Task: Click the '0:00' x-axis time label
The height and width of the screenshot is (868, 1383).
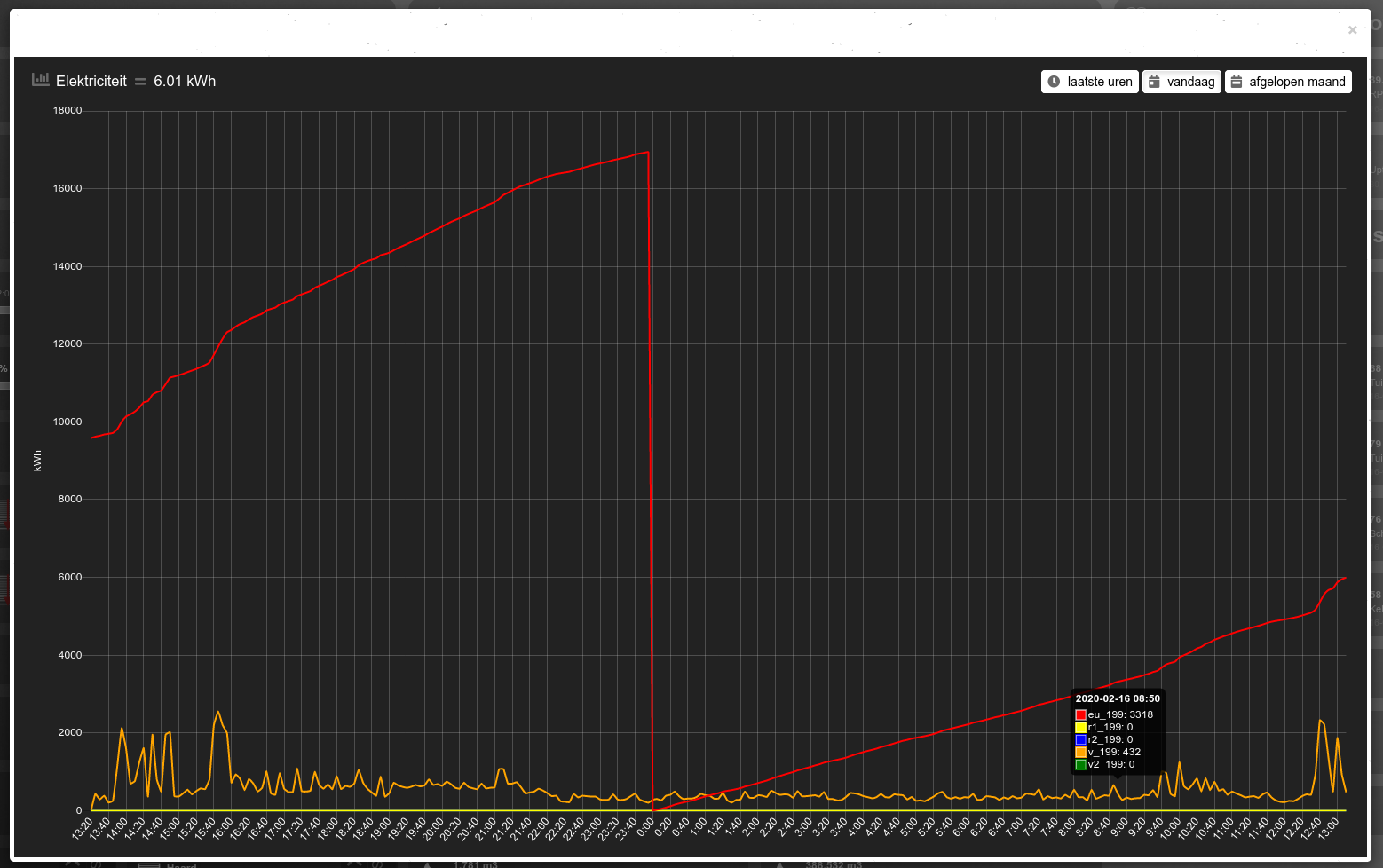Action: coord(645,827)
